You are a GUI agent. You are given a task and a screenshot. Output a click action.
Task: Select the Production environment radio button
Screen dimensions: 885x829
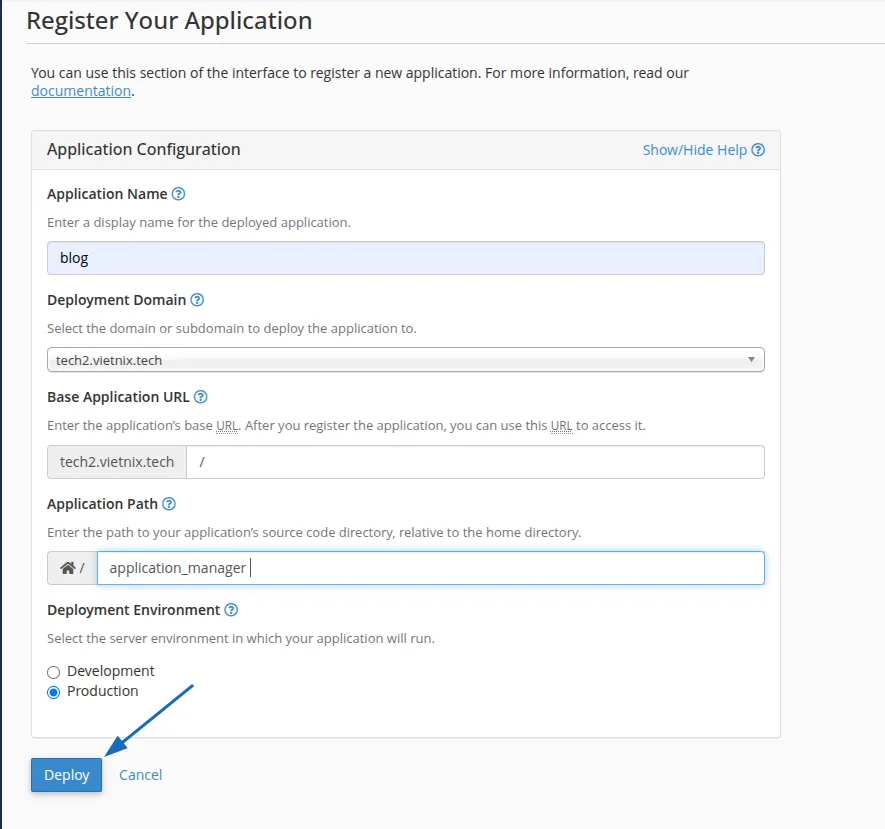point(54,692)
